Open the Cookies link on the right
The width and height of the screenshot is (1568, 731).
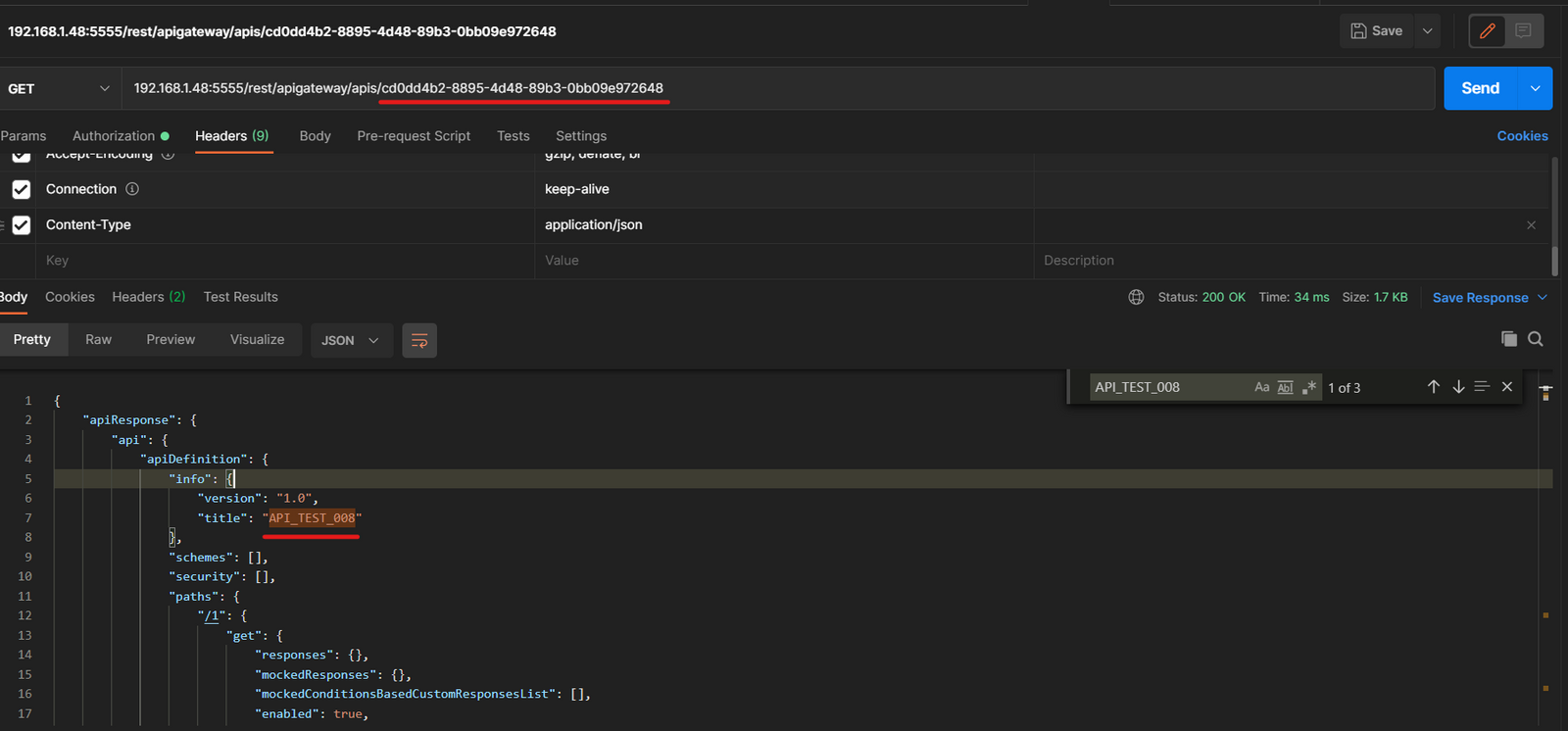[x=1522, y=136]
